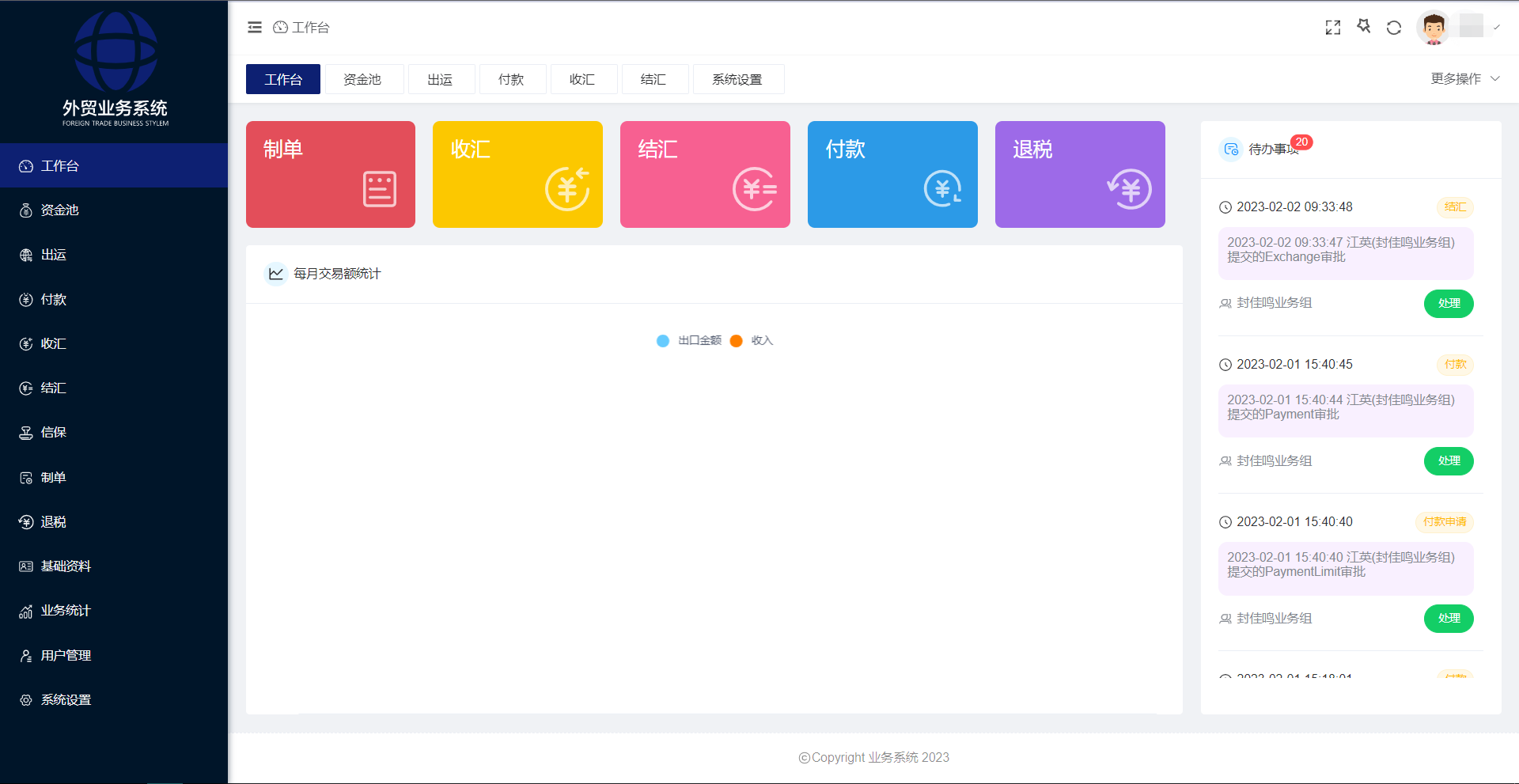Image resolution: width=1519 pixels, height=784 pixels.
Task: Click the yen icon on pink 结汇 card
Action: click(755, 189)
